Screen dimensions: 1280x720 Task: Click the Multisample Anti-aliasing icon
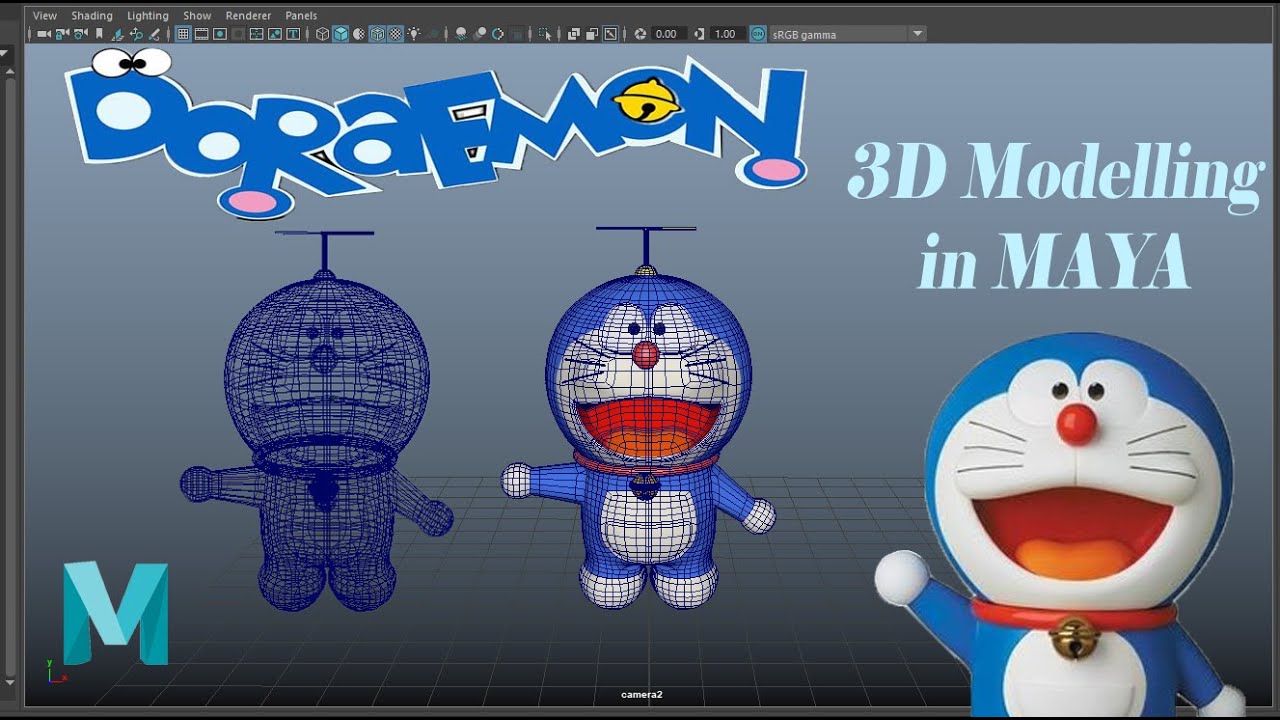pos(497,34)
